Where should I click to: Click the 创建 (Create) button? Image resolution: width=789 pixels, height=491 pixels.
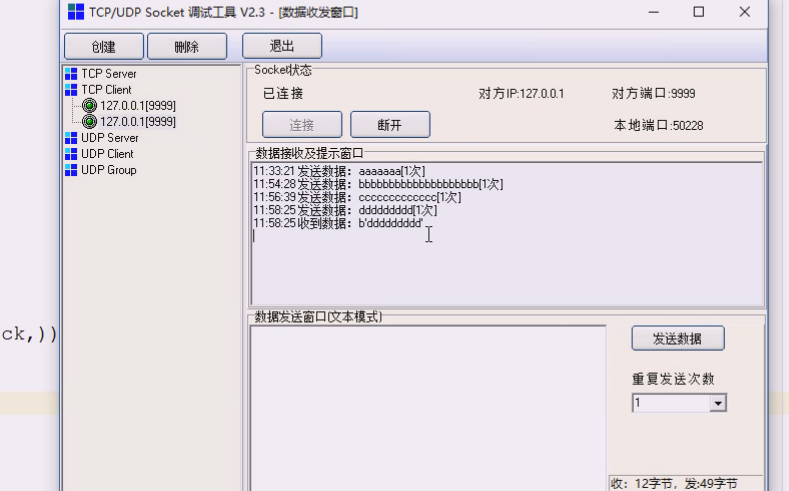click(104, 46)
